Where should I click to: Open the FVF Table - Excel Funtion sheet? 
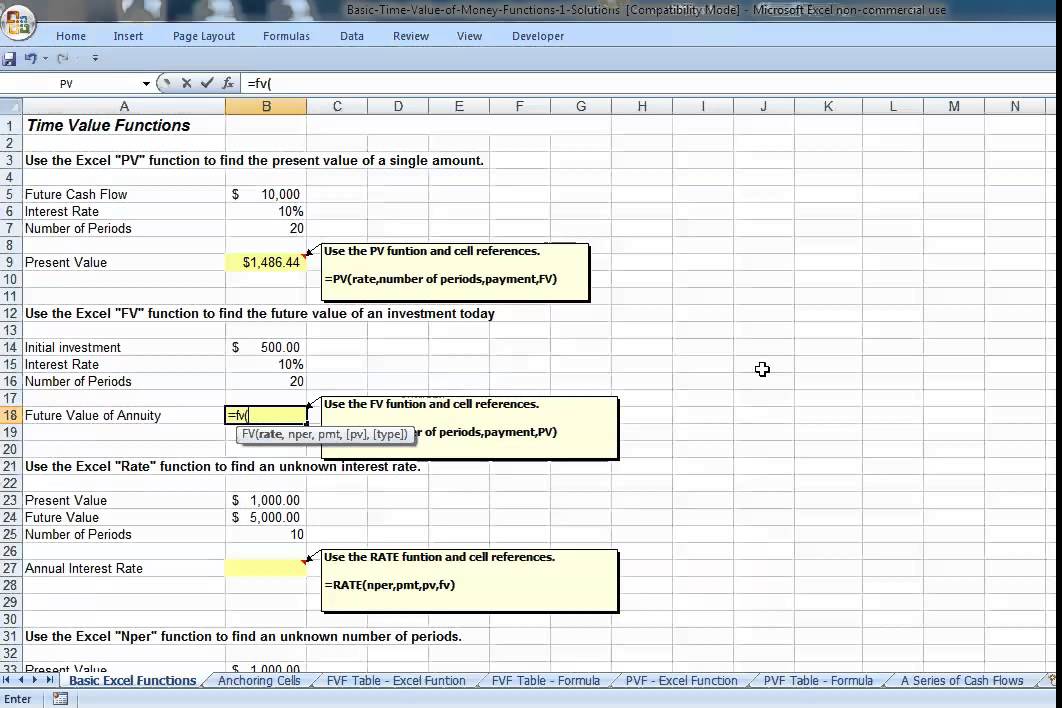396,680
